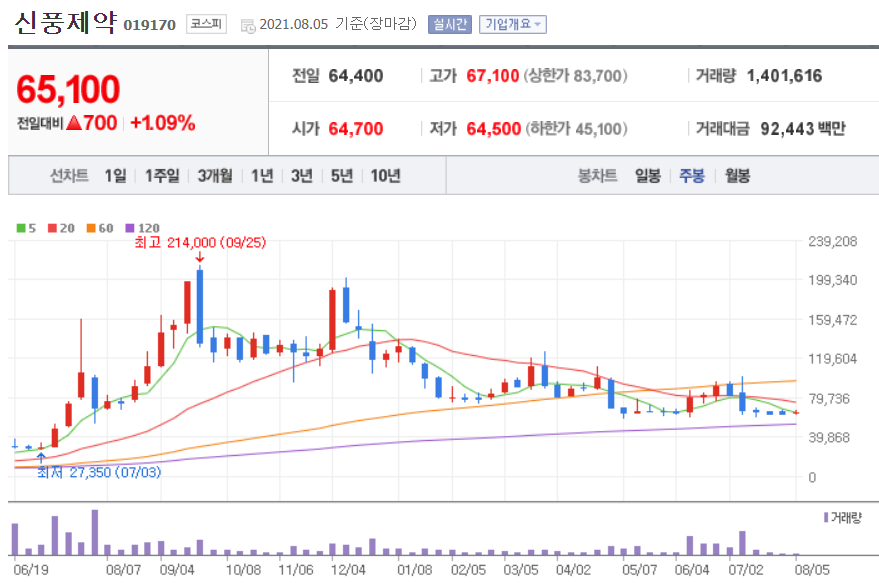
Task: Click the +1.09% change percentage
Action: tap(163, 123)
